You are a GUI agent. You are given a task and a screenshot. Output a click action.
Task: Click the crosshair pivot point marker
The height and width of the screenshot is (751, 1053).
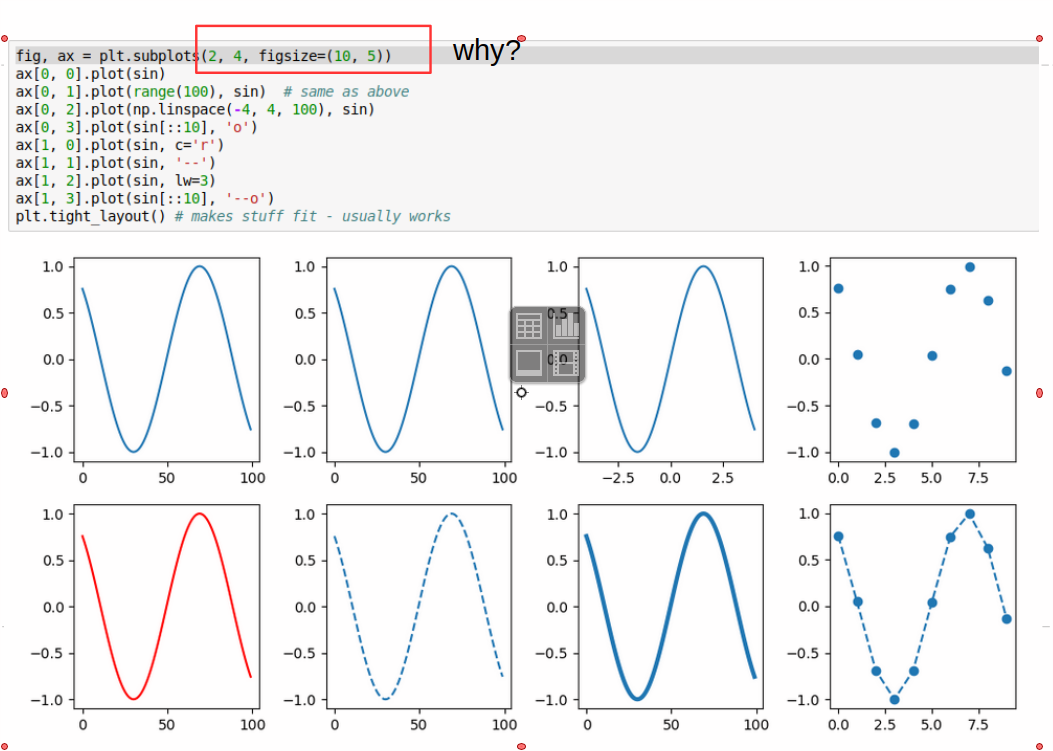pyautogui.click(x=522, y=392)
